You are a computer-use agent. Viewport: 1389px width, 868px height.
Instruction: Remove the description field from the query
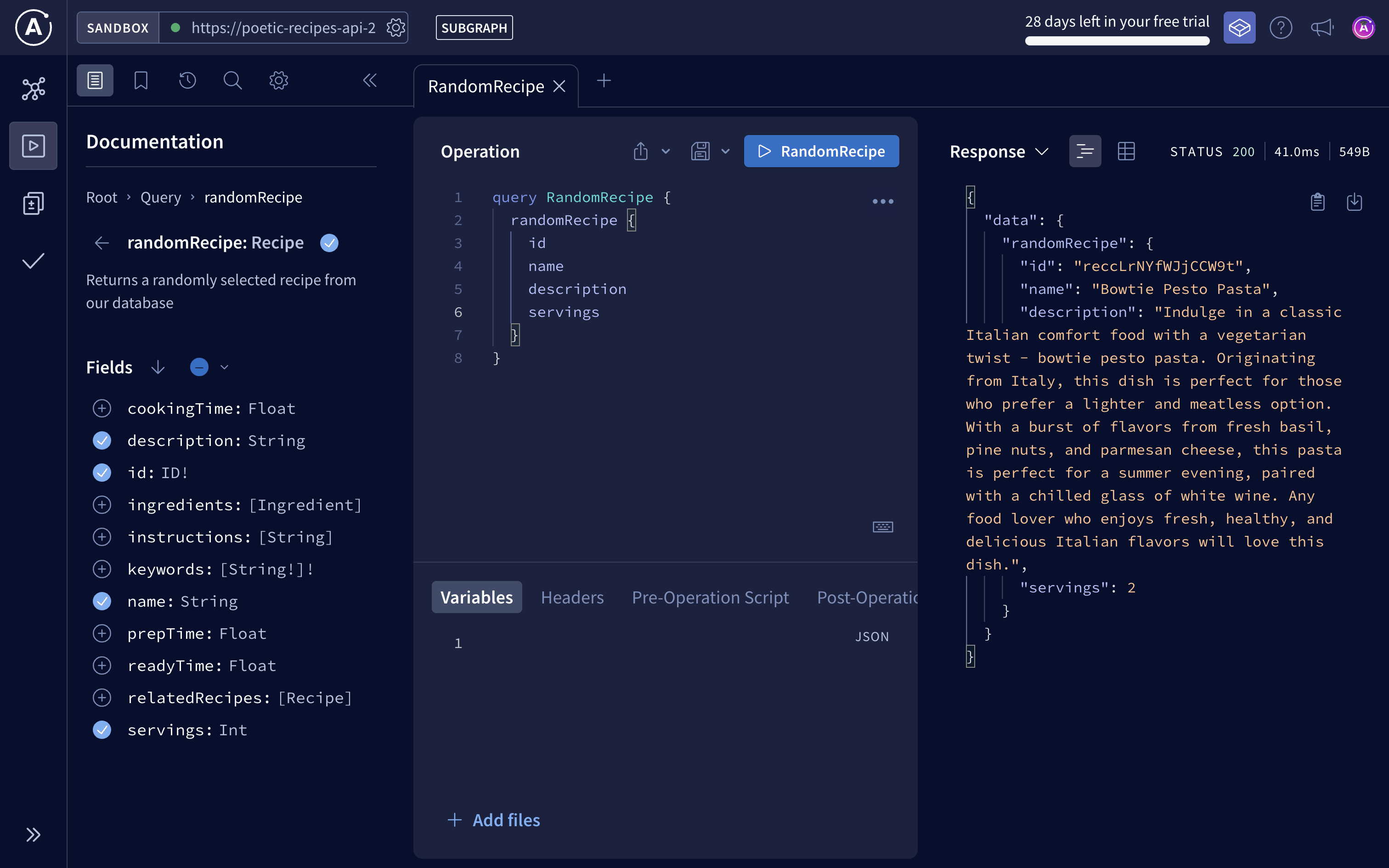pyautogui.click(x=102, y=440)
